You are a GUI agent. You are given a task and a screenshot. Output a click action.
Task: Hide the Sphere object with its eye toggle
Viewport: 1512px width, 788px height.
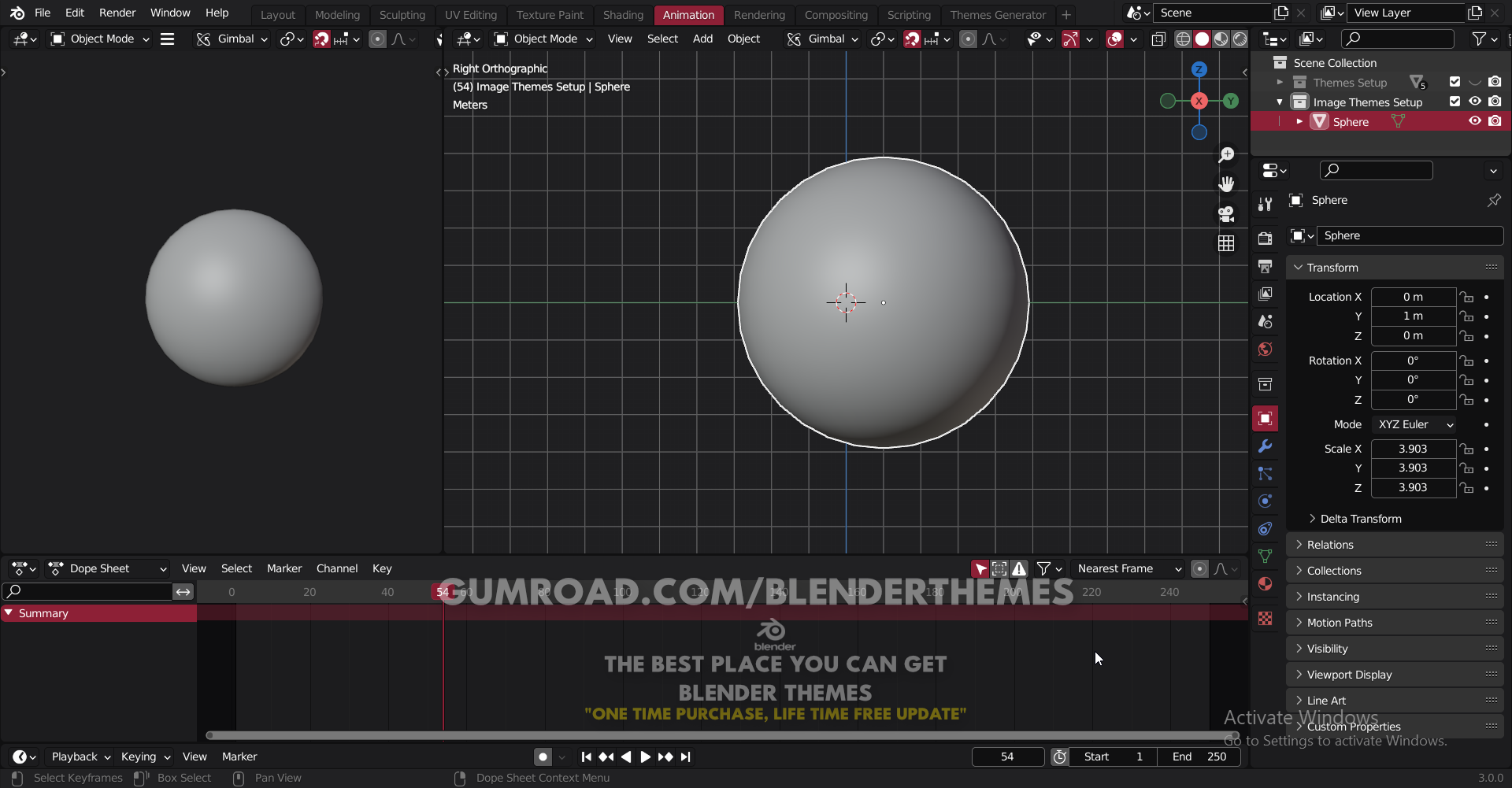1474,121
